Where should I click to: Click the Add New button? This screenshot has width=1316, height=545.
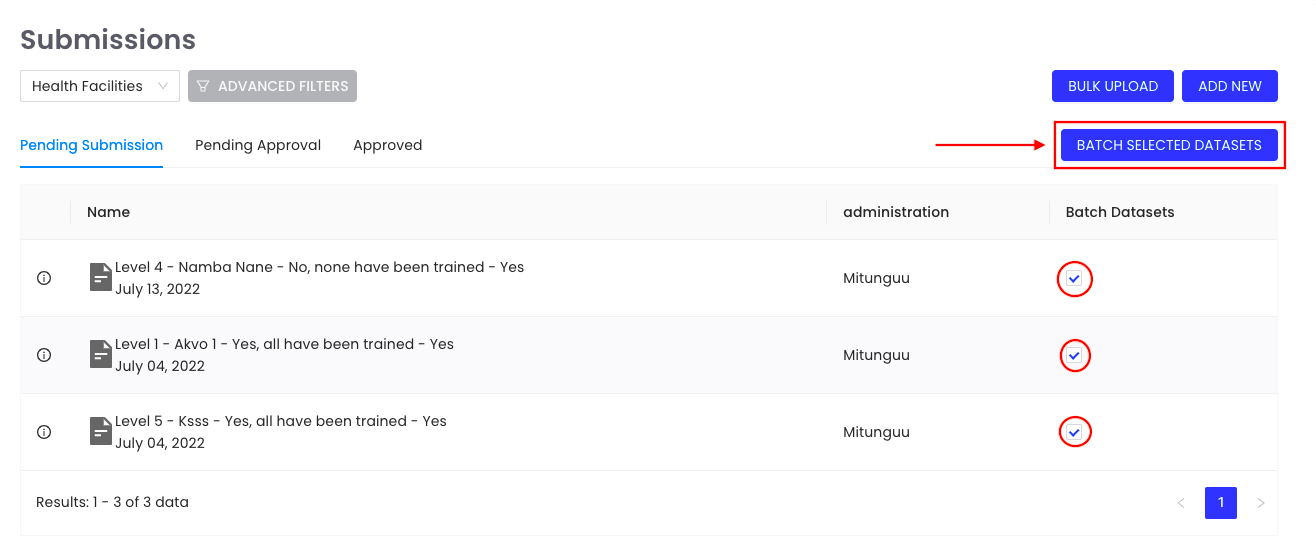coord(1230,86)
